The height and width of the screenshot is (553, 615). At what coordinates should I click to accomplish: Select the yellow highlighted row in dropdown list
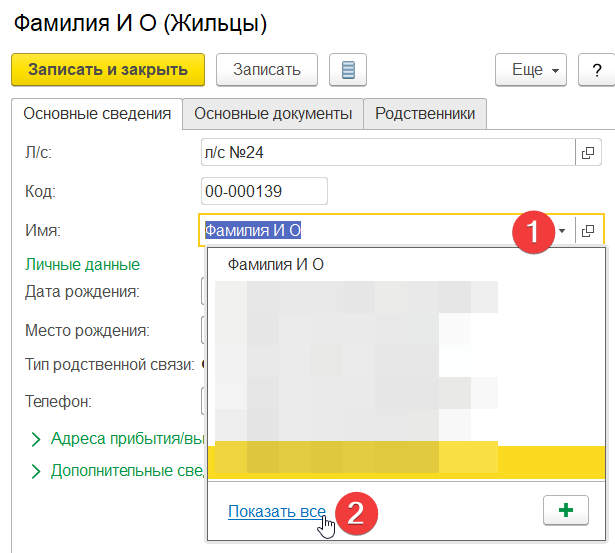406,460
